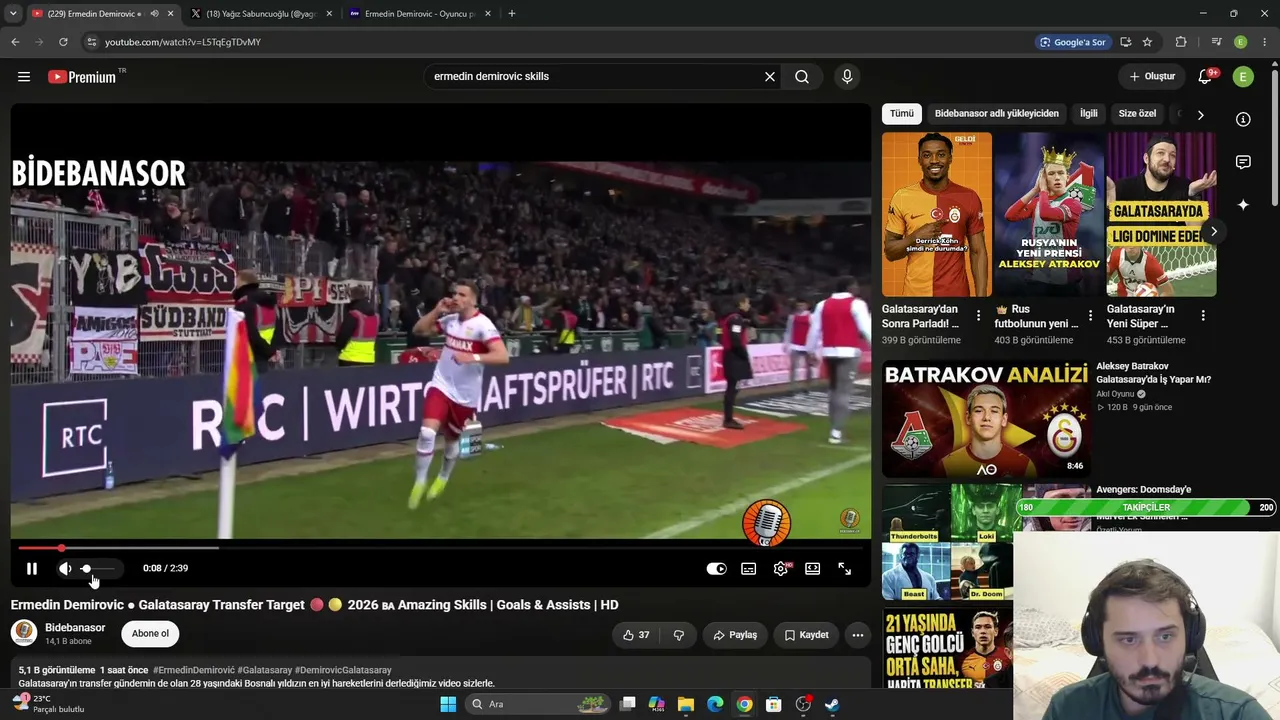Image resolution: width=1280 pixels, height=720 pixels.
Task: Share the video via Paylaş button
Action: tap(735, 635)
